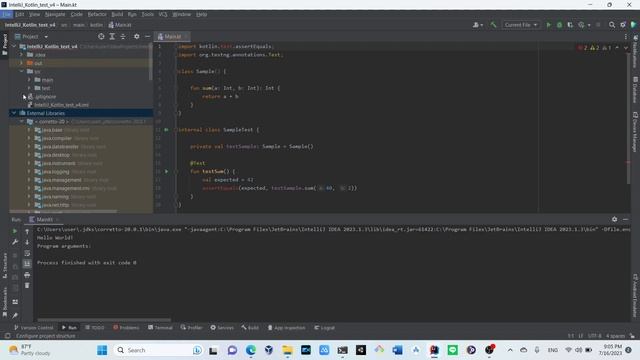The image size is (640, 360).
Task: Collapse the IntelliJ_Kotlin_test_v4 root node
Action: 14,47
